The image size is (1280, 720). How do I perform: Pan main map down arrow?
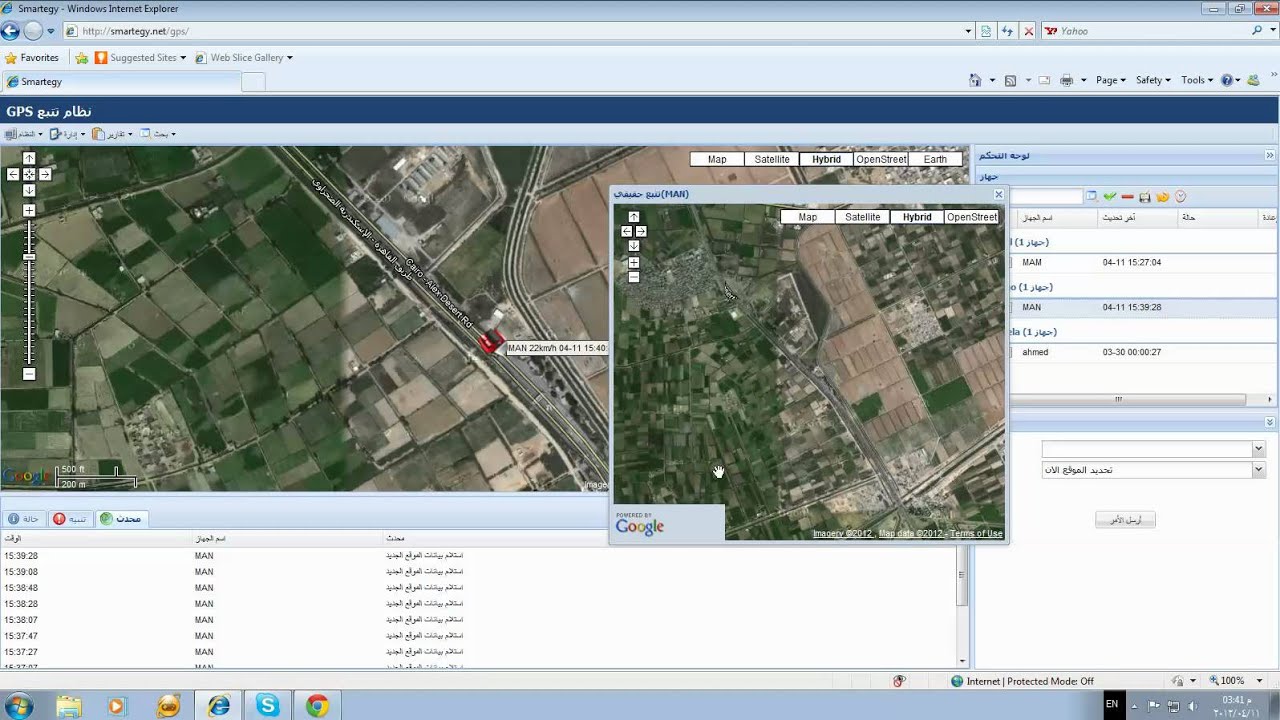[29, 190]
